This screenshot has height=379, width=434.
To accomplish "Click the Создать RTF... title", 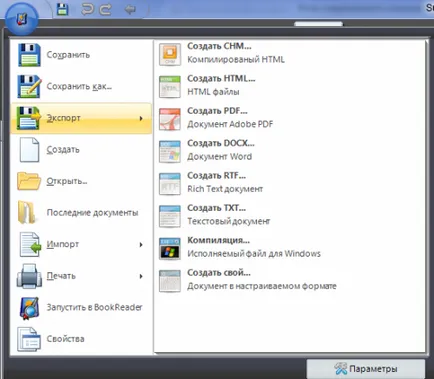I will point(216,175).
